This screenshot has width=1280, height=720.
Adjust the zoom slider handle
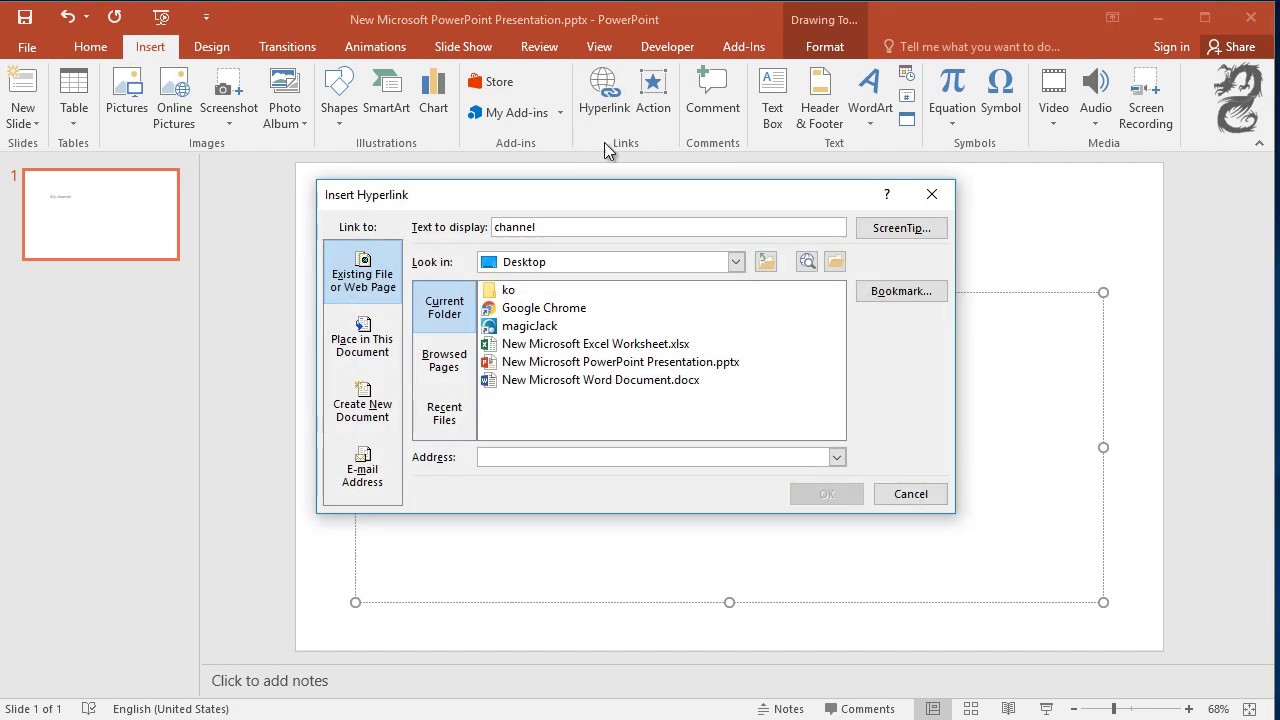[1113, 709]
